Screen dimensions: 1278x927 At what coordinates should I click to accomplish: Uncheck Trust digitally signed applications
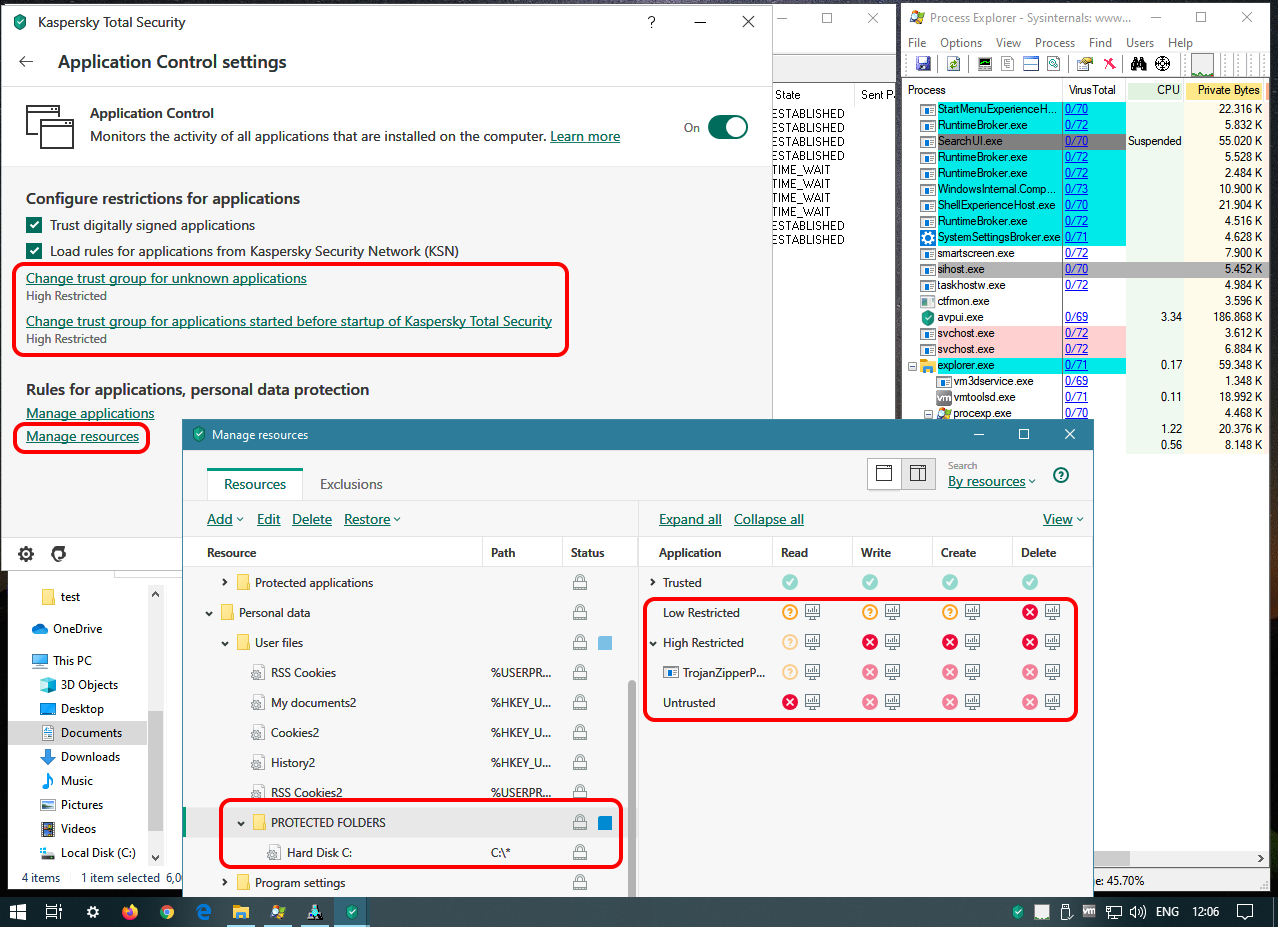pyautogui.click(x=34, y=225)
